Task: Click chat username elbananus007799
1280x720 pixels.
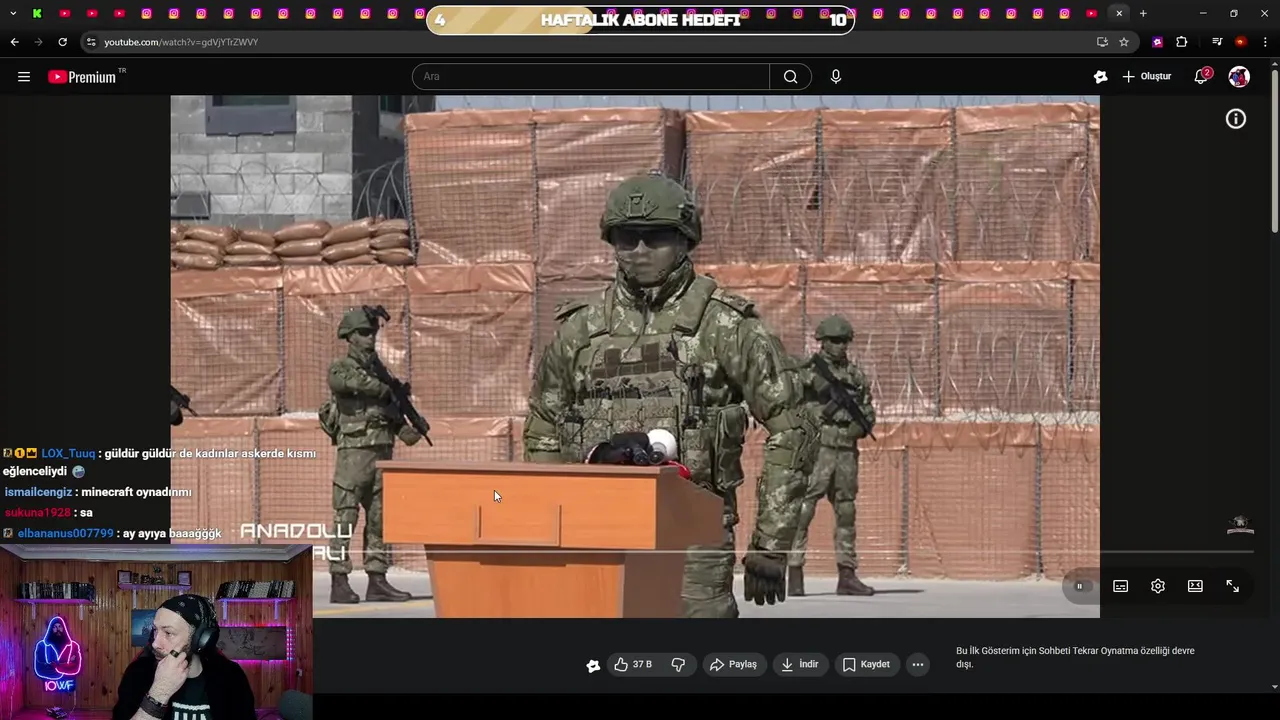Action: [x=66, y=534]
